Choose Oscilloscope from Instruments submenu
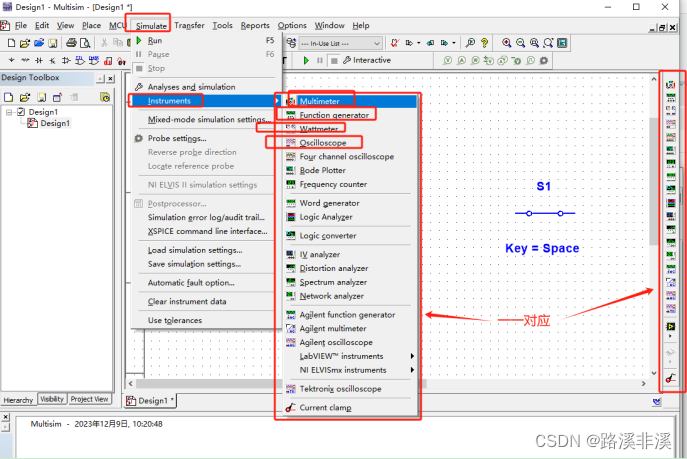 (350, 143)
